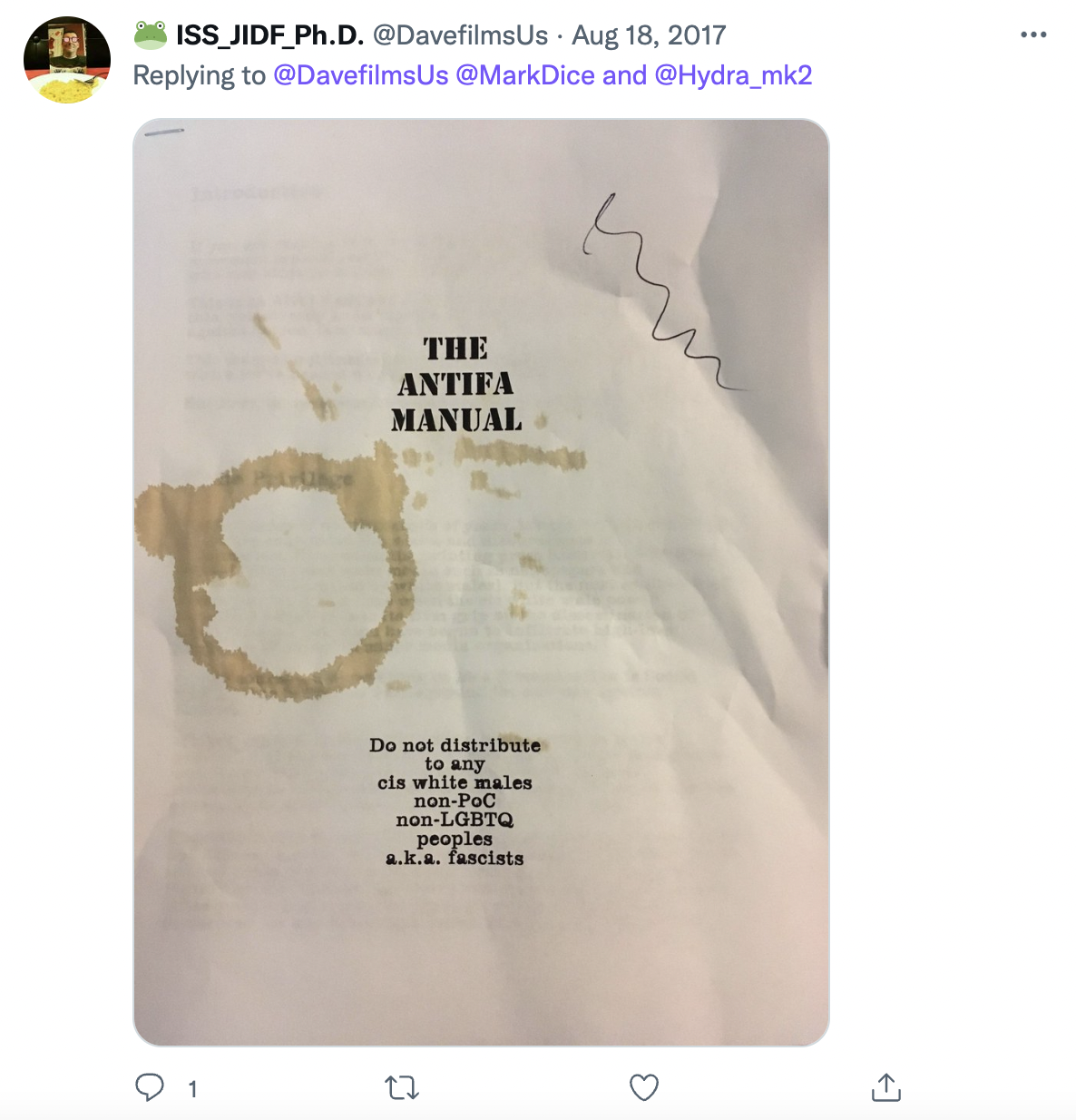
Task: Click the "Do not distribute" text in photo
Action: click(455, 745)
